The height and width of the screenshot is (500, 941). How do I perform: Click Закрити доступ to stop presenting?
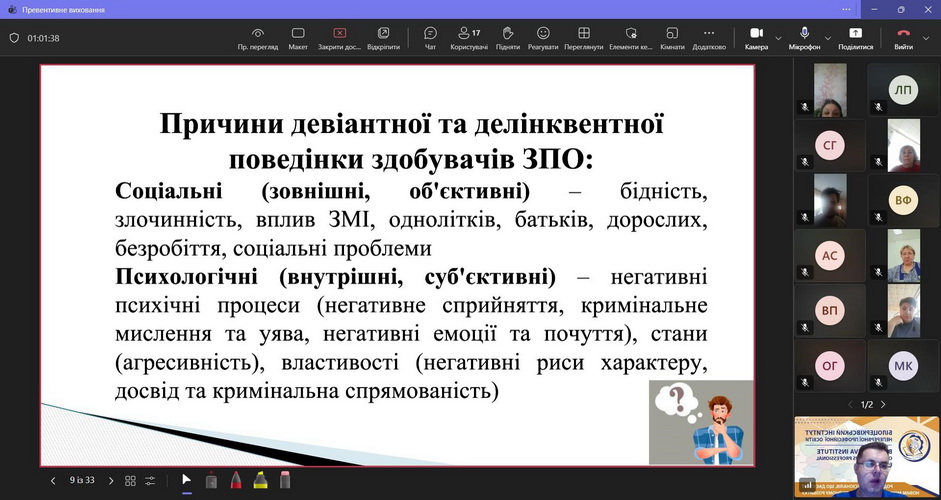click(339, 38)
